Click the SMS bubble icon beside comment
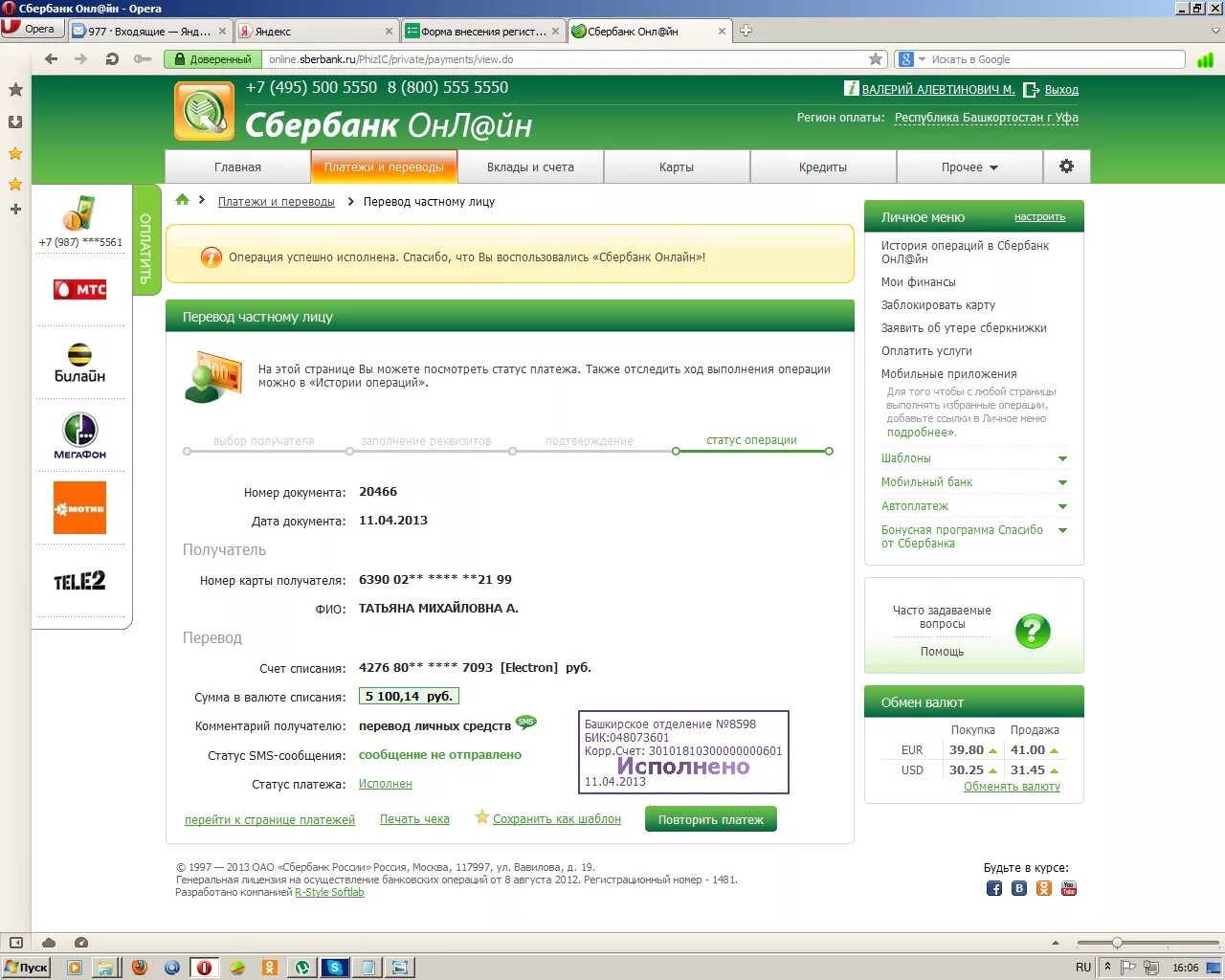 [525, 723]
